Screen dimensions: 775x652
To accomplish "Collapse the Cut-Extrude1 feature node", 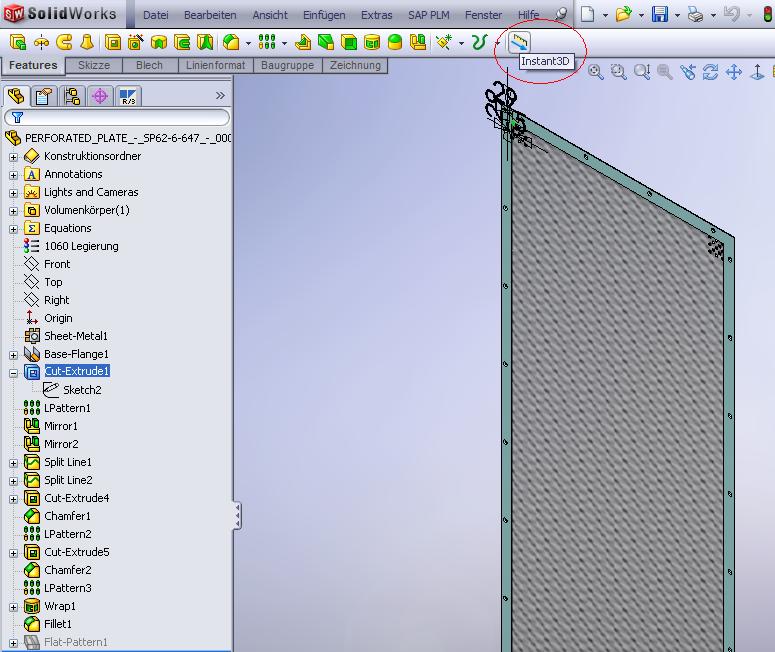I will coord(13,372).
